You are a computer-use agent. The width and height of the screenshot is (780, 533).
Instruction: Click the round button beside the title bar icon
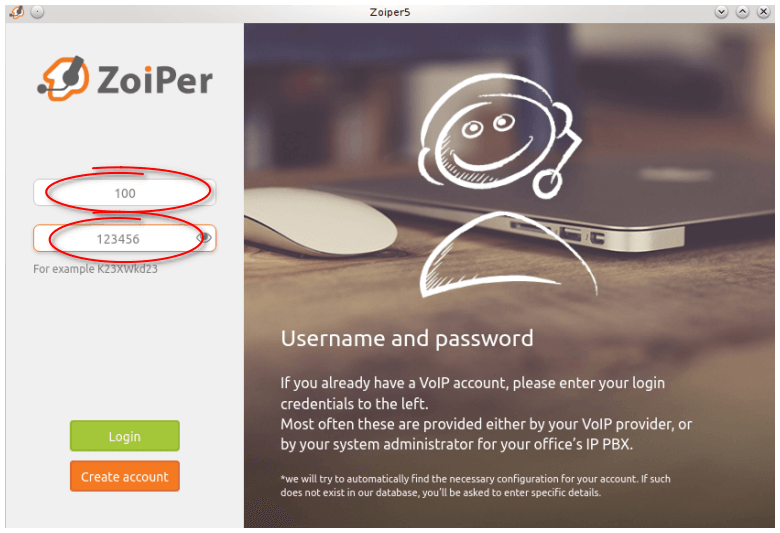(37, 12)
